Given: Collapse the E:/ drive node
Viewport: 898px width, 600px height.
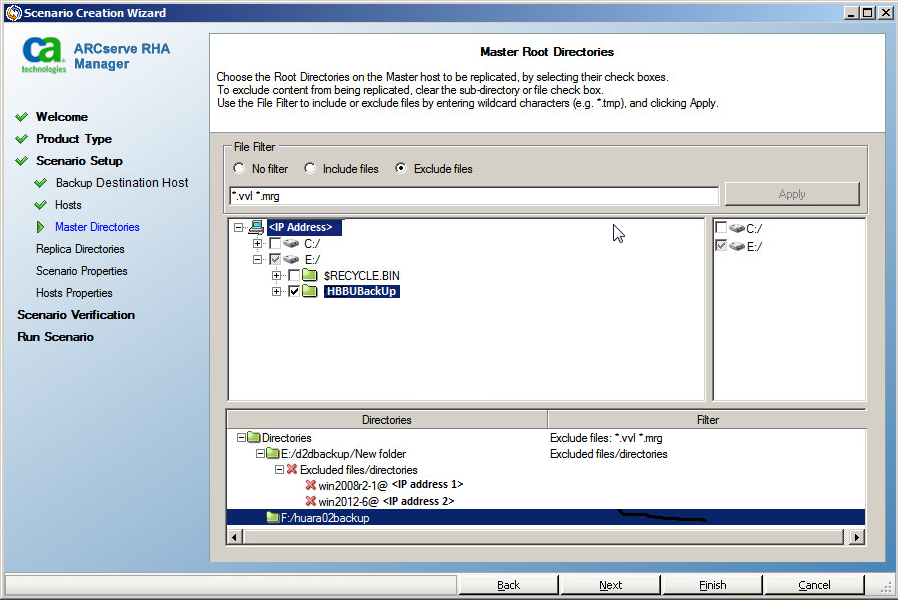Looking at the screenshot, I should click(257, 259).
